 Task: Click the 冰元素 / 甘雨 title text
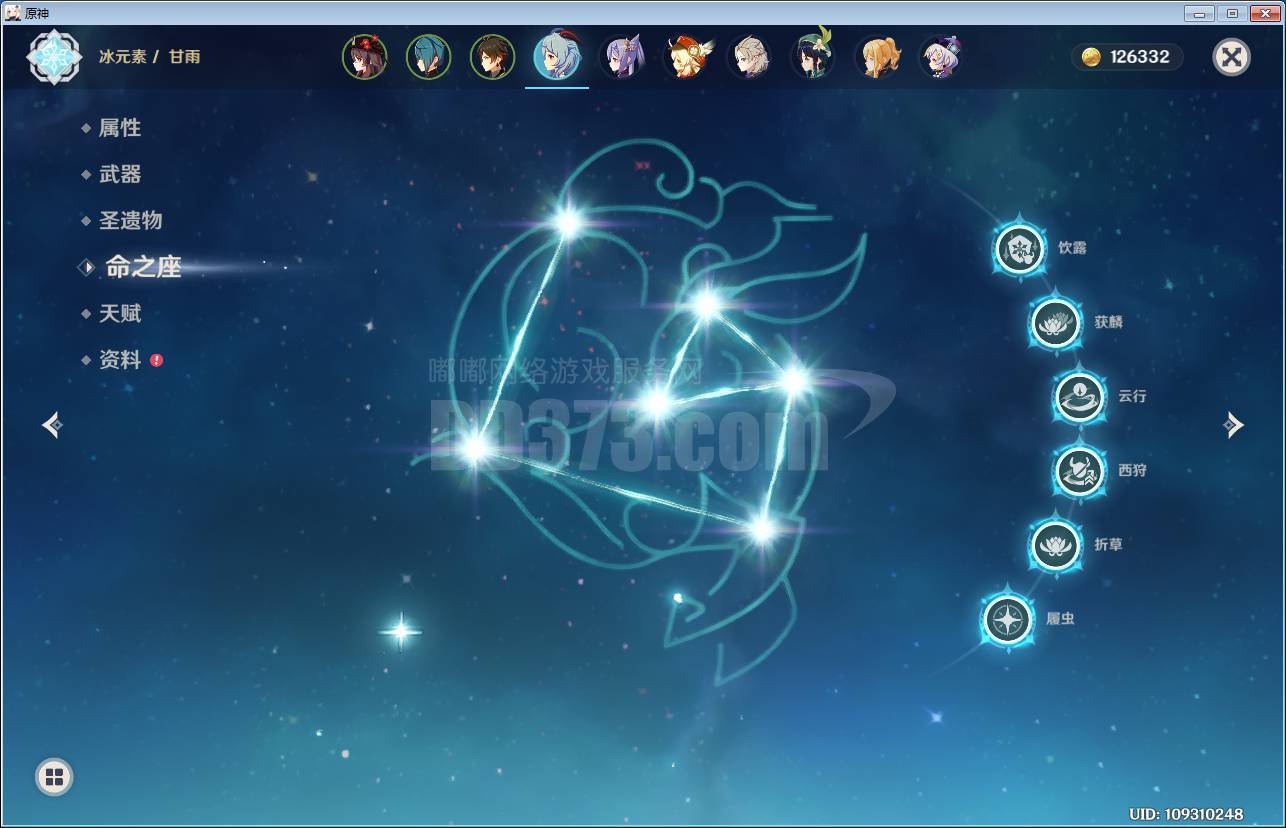pos(149,57)
